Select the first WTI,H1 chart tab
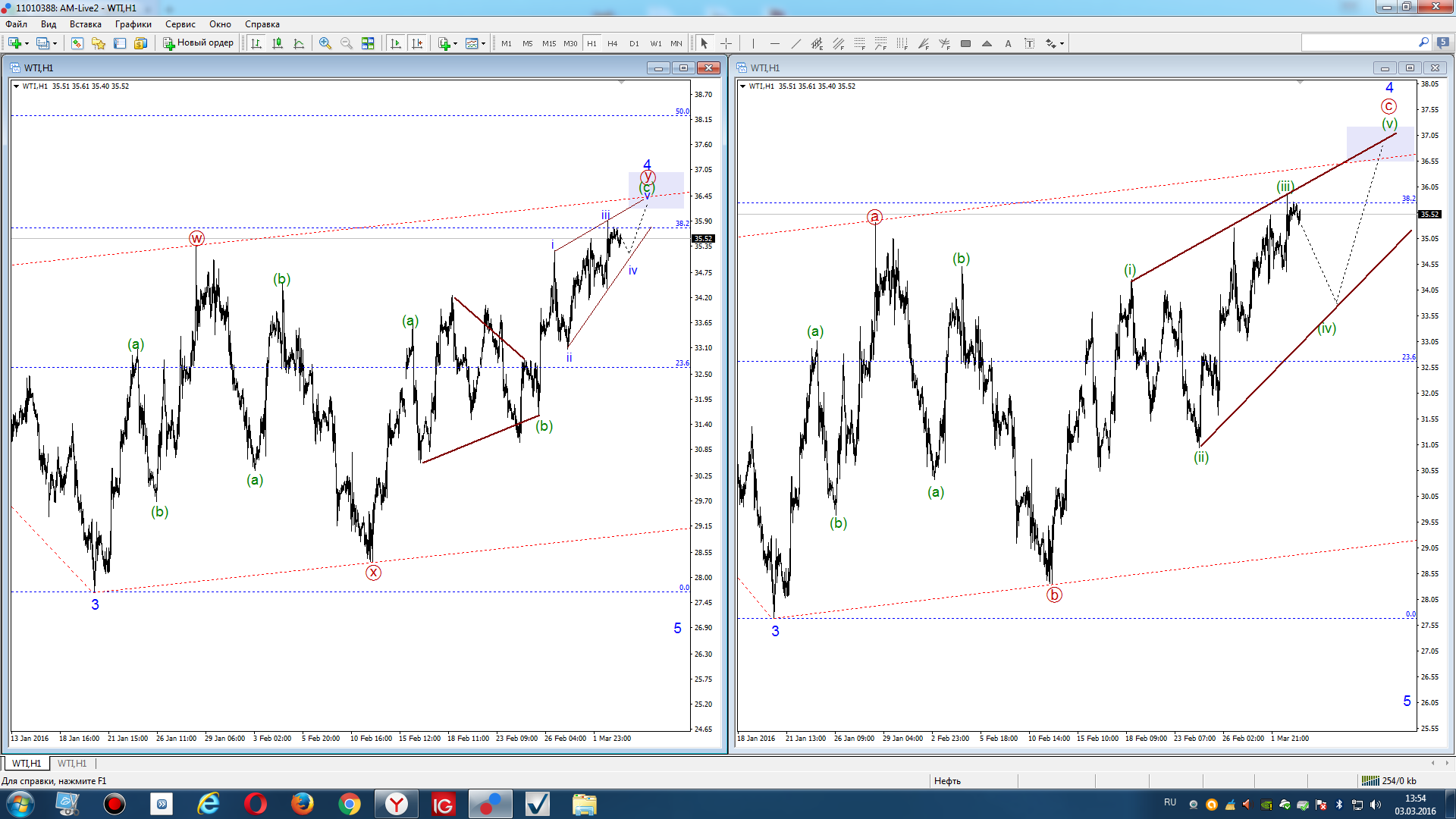This screenshot has height=819, width=1456. (x=27, y=763)
